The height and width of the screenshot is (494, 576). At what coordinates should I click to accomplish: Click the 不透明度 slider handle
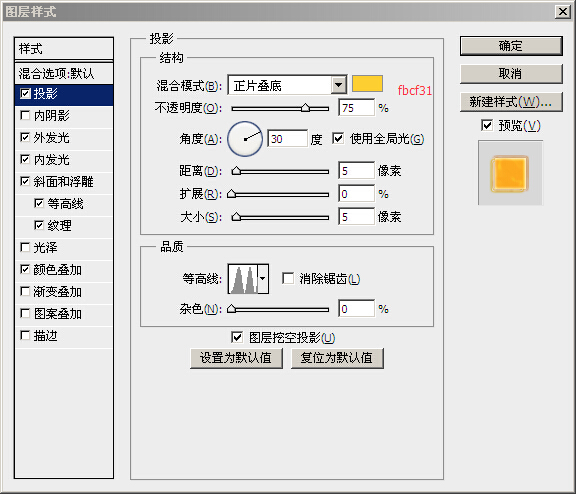coord(305,108)
